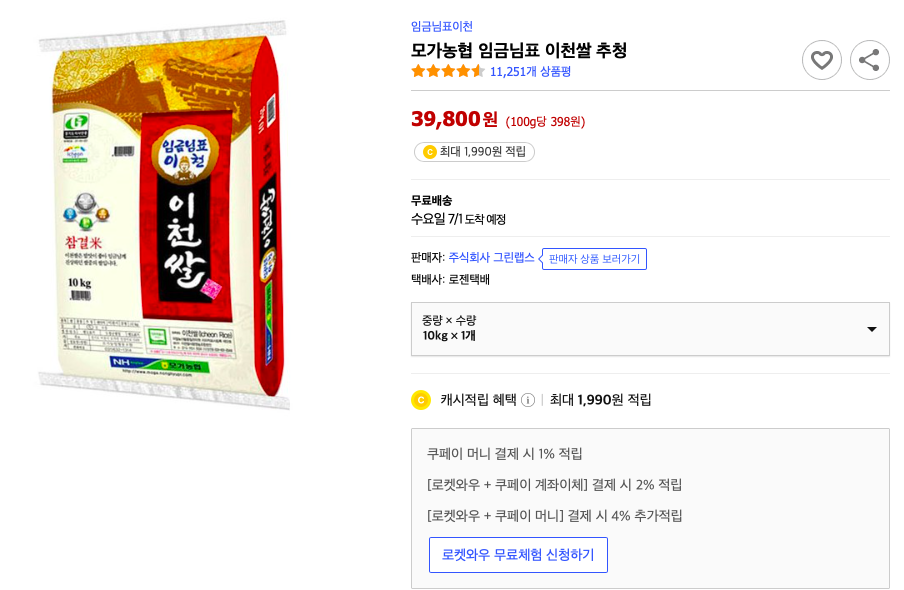
Task: Click the dropdown arrow on the quantity box
Action: (869, 328)
